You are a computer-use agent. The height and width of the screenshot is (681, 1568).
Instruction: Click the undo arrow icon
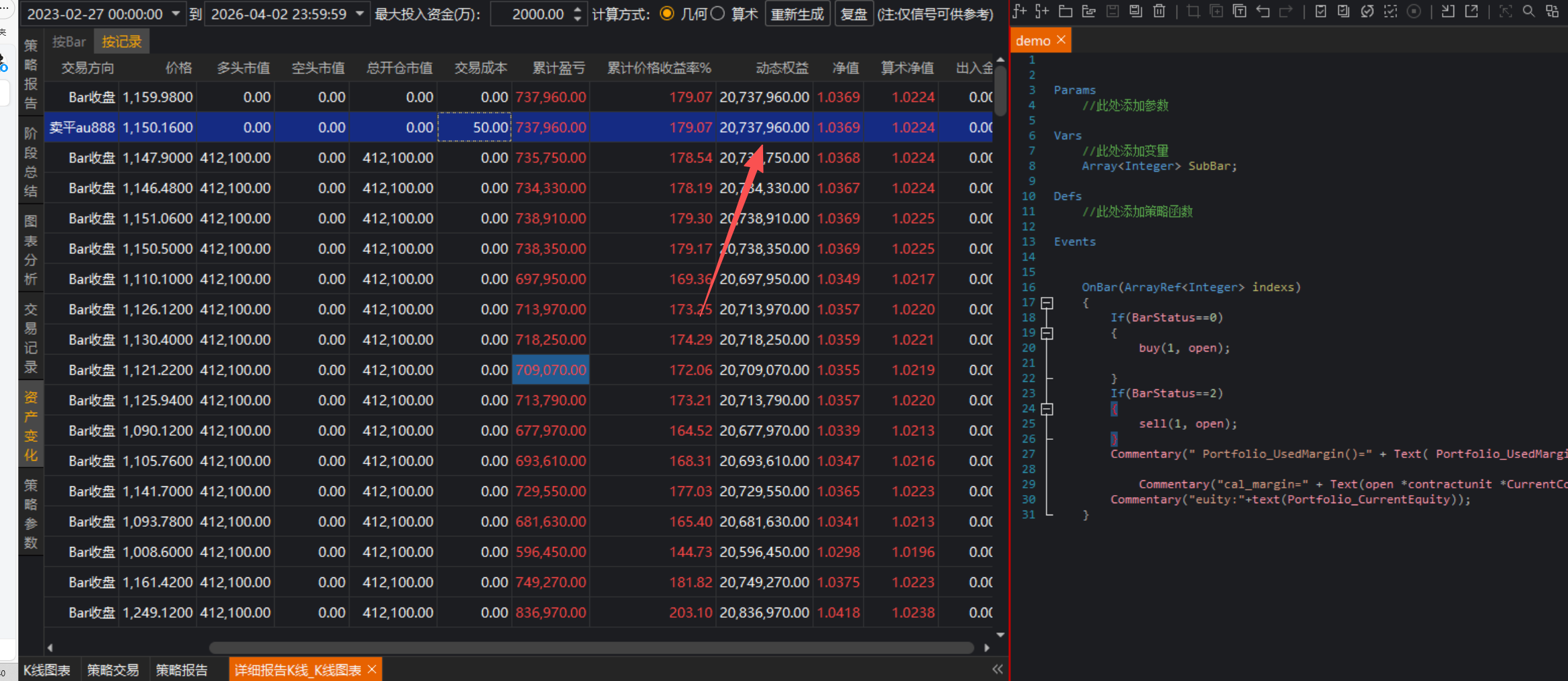click(x=1263, y=11)
